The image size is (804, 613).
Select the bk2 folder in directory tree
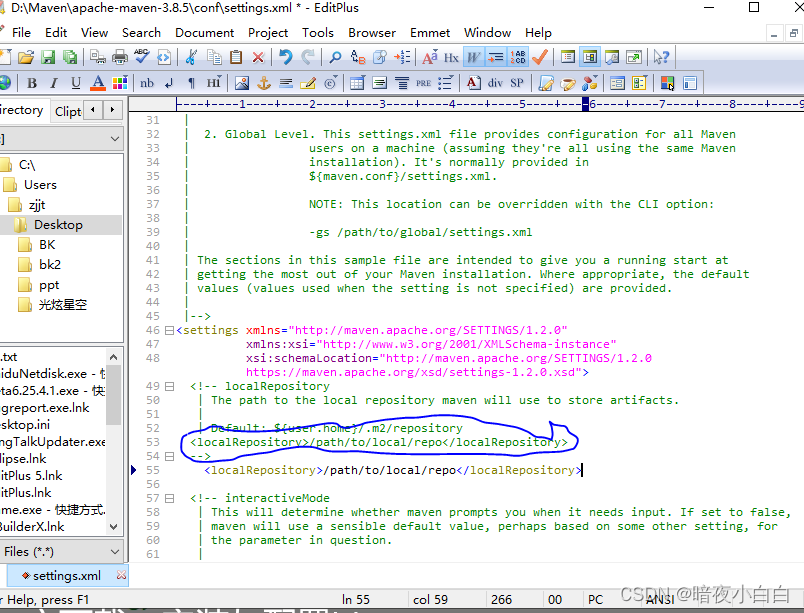(50, 265)
